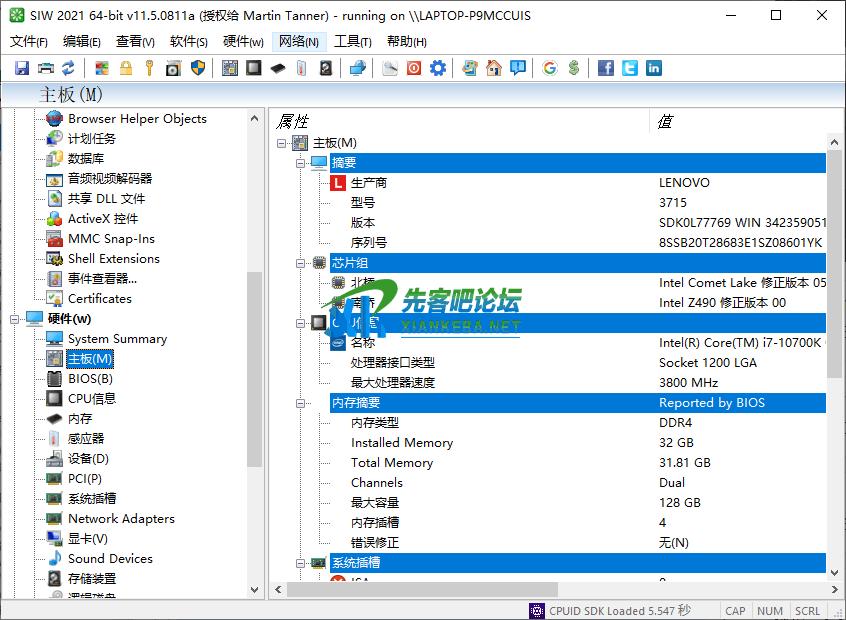Select Network Adapters in the left tree
This screenshot has height=620, width=846.
pyautogui.click(x=120, y=519)
